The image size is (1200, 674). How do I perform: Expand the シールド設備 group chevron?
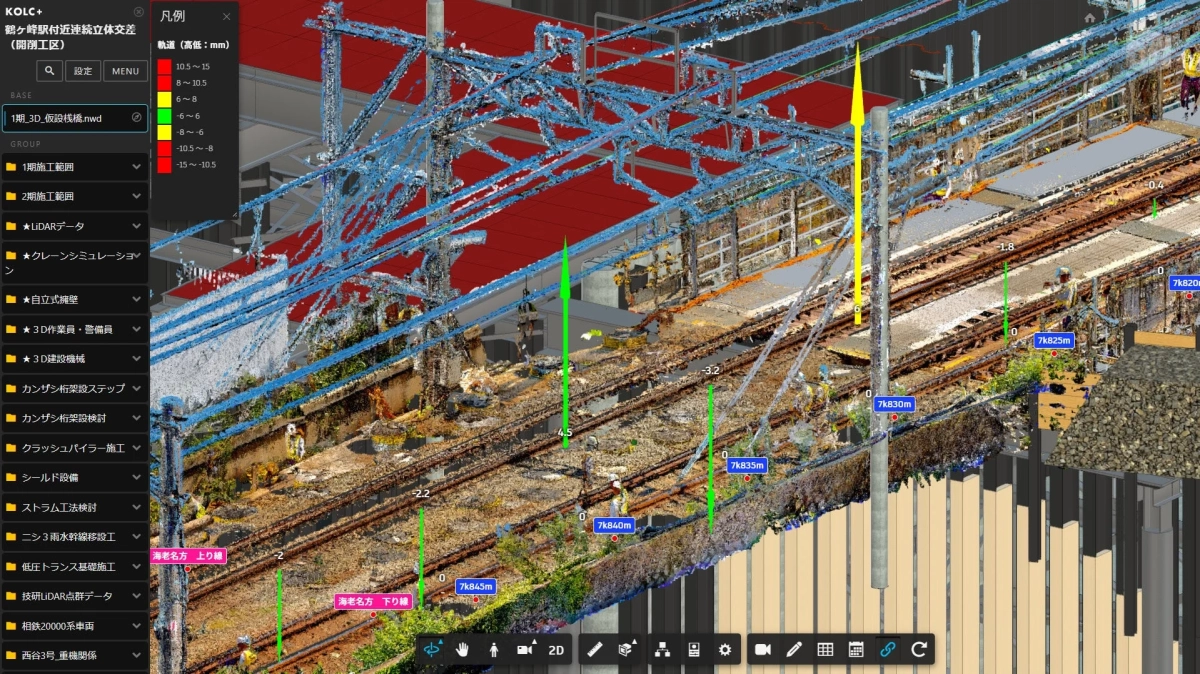pos(136,478)
